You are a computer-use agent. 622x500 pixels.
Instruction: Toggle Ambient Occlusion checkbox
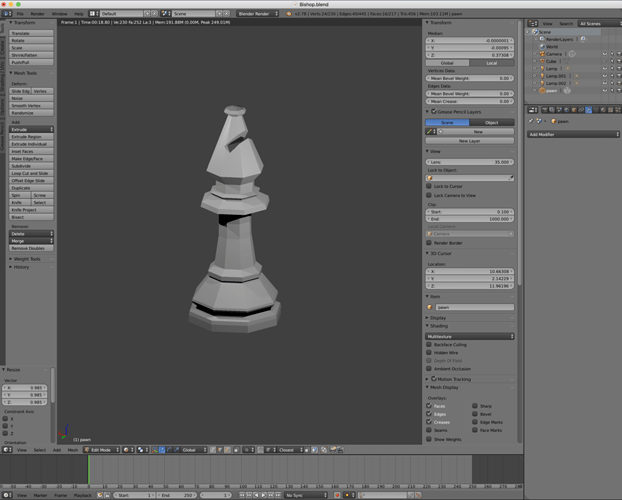(x=429, y=369)
